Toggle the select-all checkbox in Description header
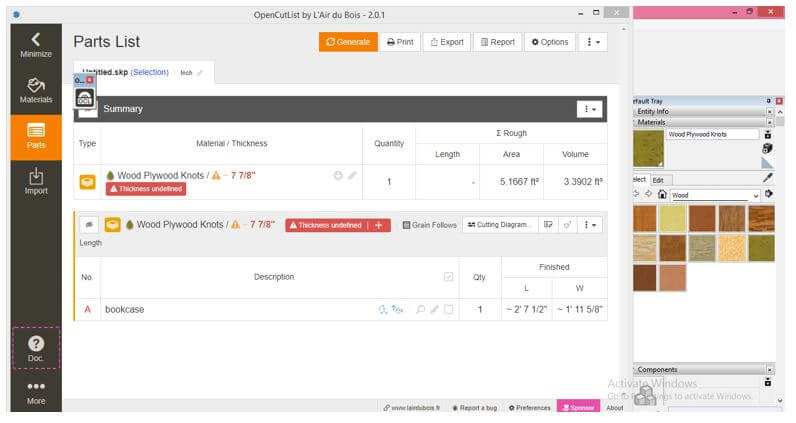 pyautogui.click(x=448, y=277)
